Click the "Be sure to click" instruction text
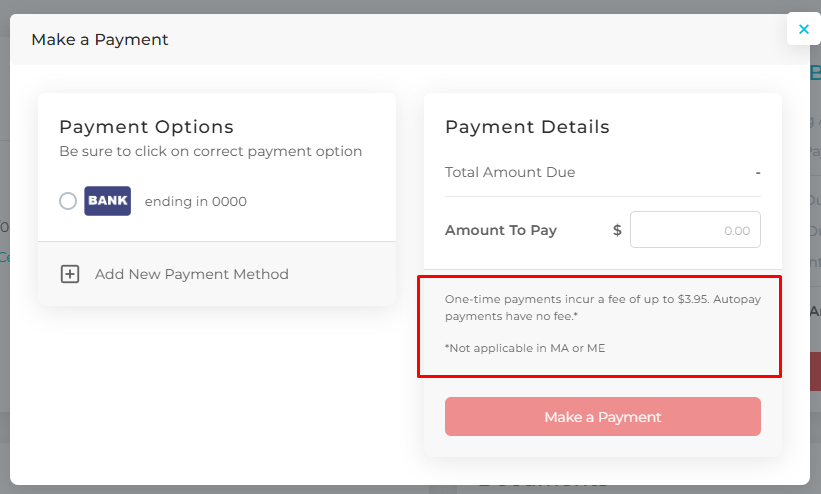The image size is (821, 494). click(210, 152)
